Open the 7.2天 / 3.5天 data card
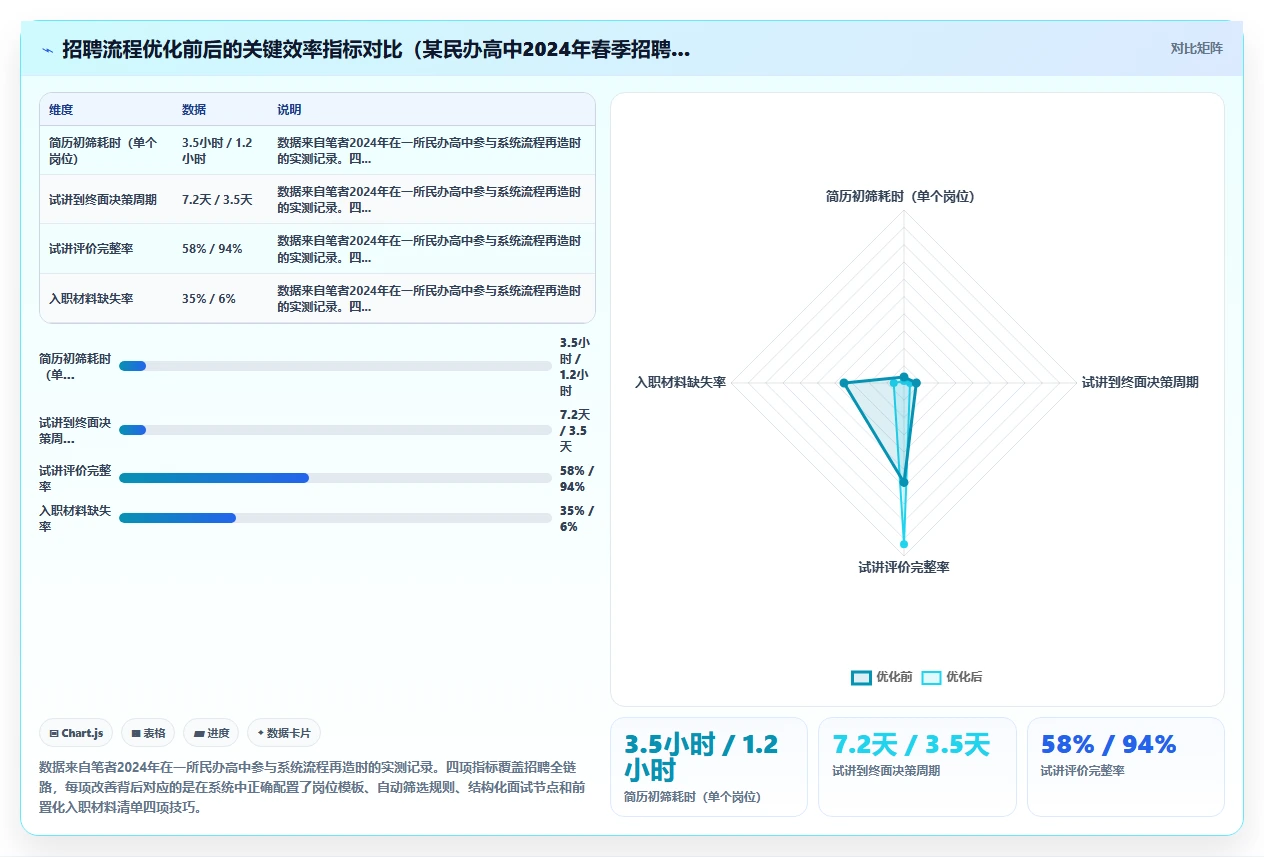The image size is (1264, 857). (x=917, y=767)
